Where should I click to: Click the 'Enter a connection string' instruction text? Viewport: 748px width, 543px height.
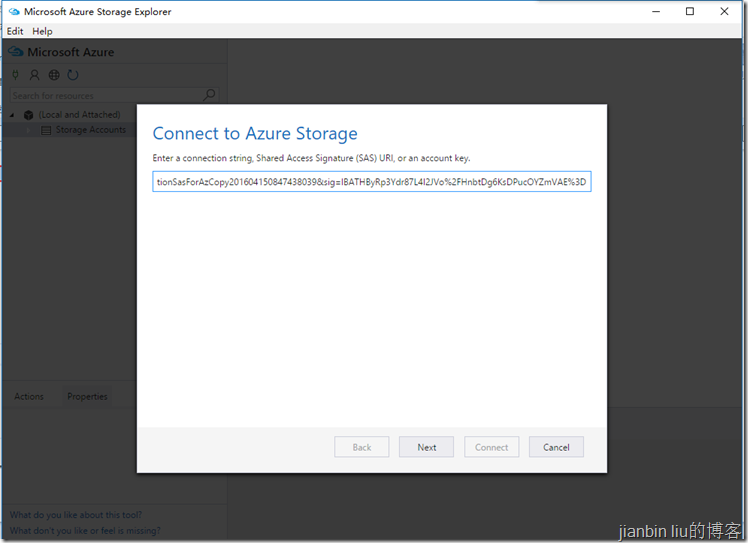coord(311,158)
